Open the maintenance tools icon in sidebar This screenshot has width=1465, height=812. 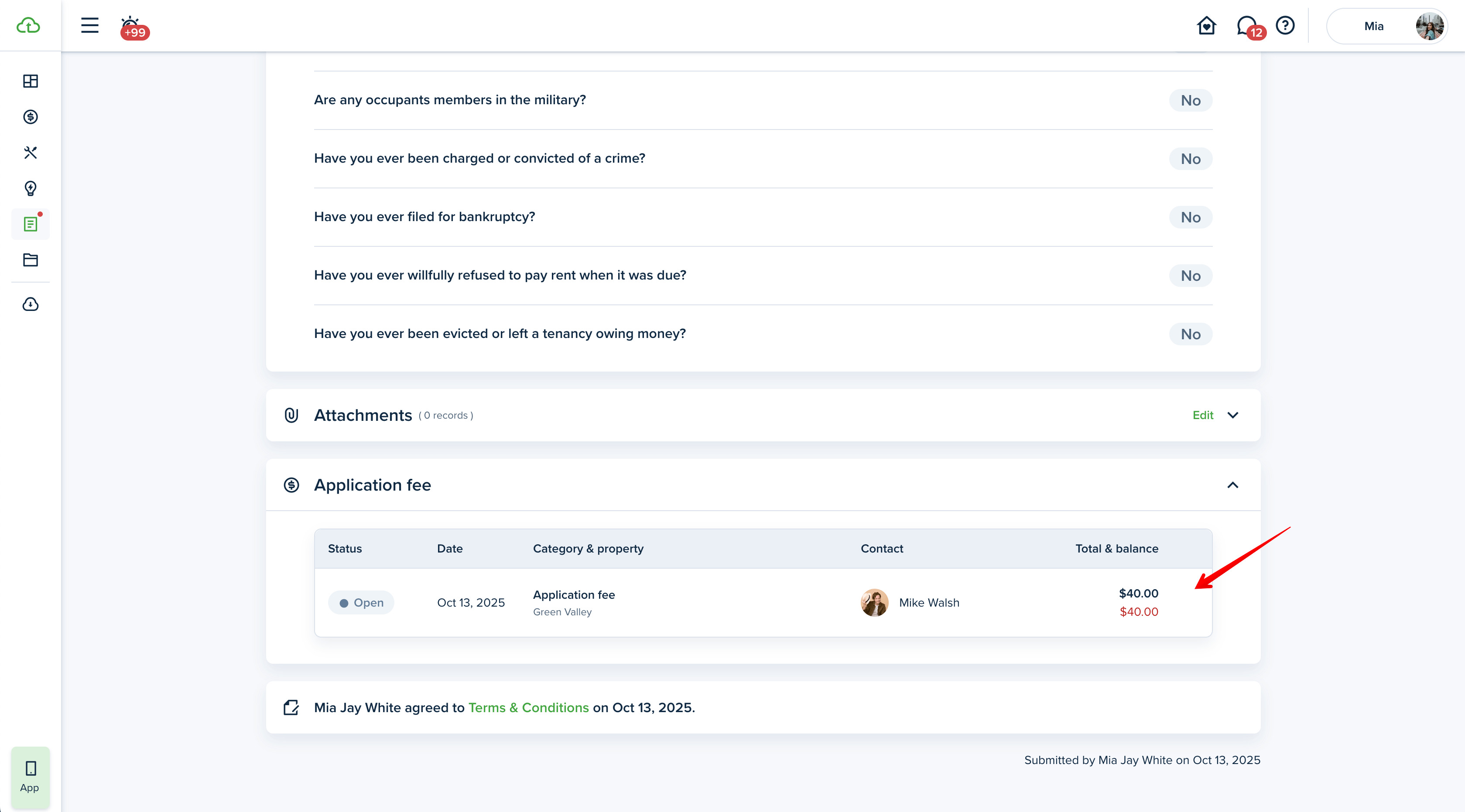coord(30,152)
